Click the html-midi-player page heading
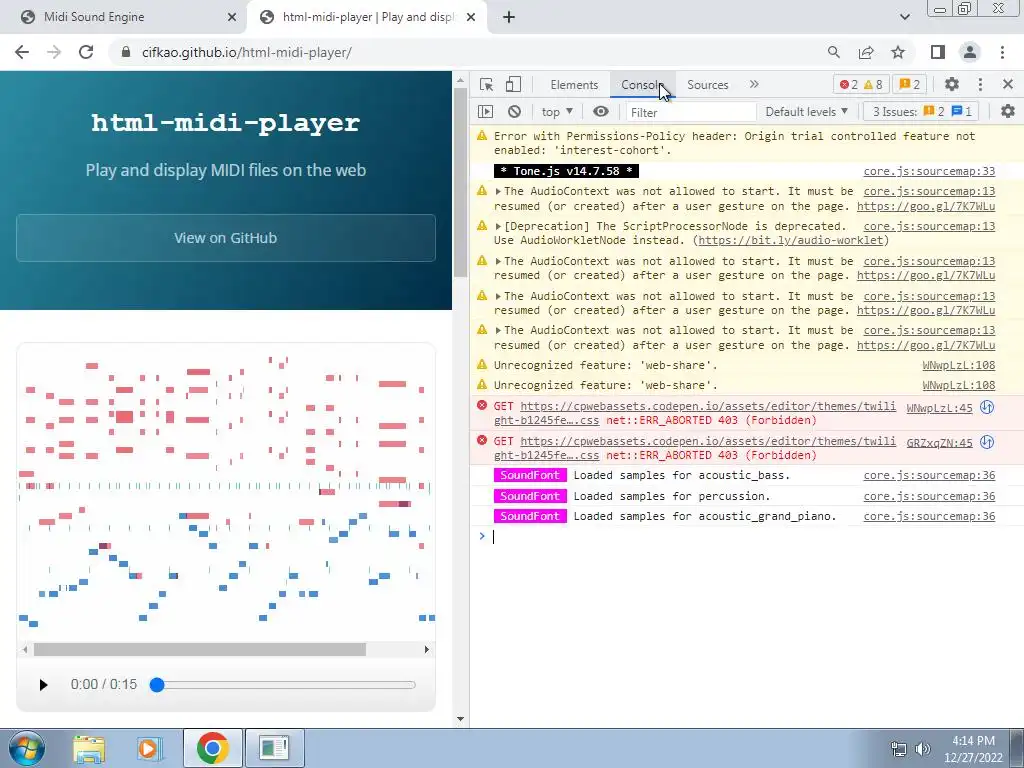The width and height of the screenshot is (1024, 768). tap(225, 123)
